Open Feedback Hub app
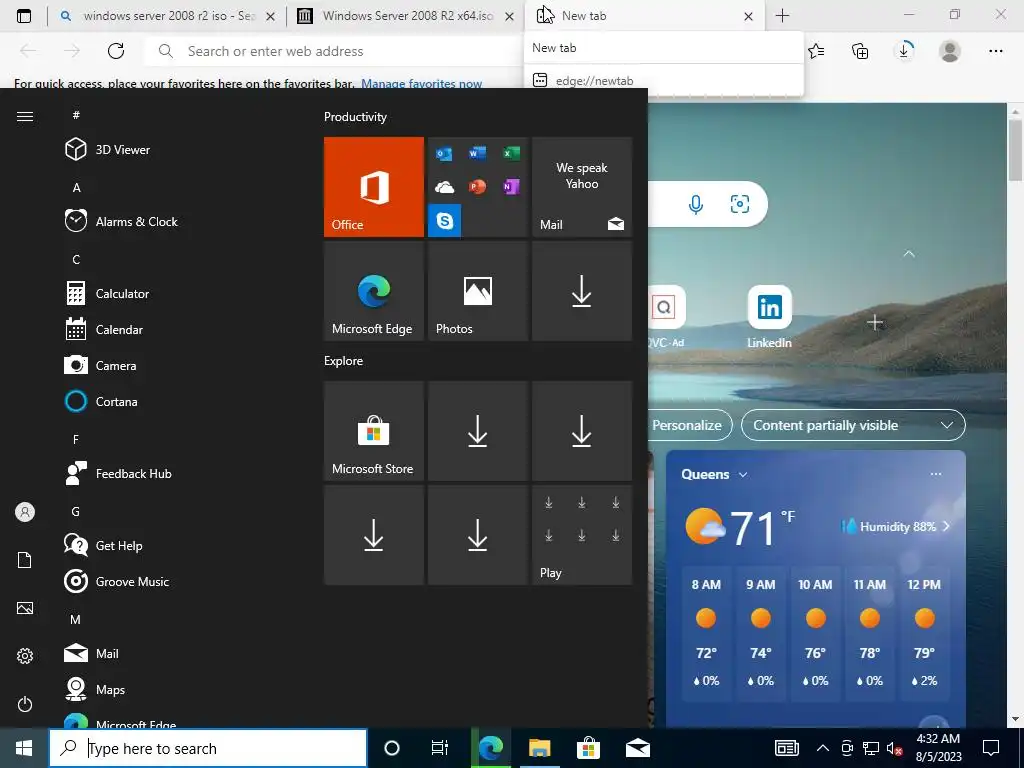 [118, 473]
